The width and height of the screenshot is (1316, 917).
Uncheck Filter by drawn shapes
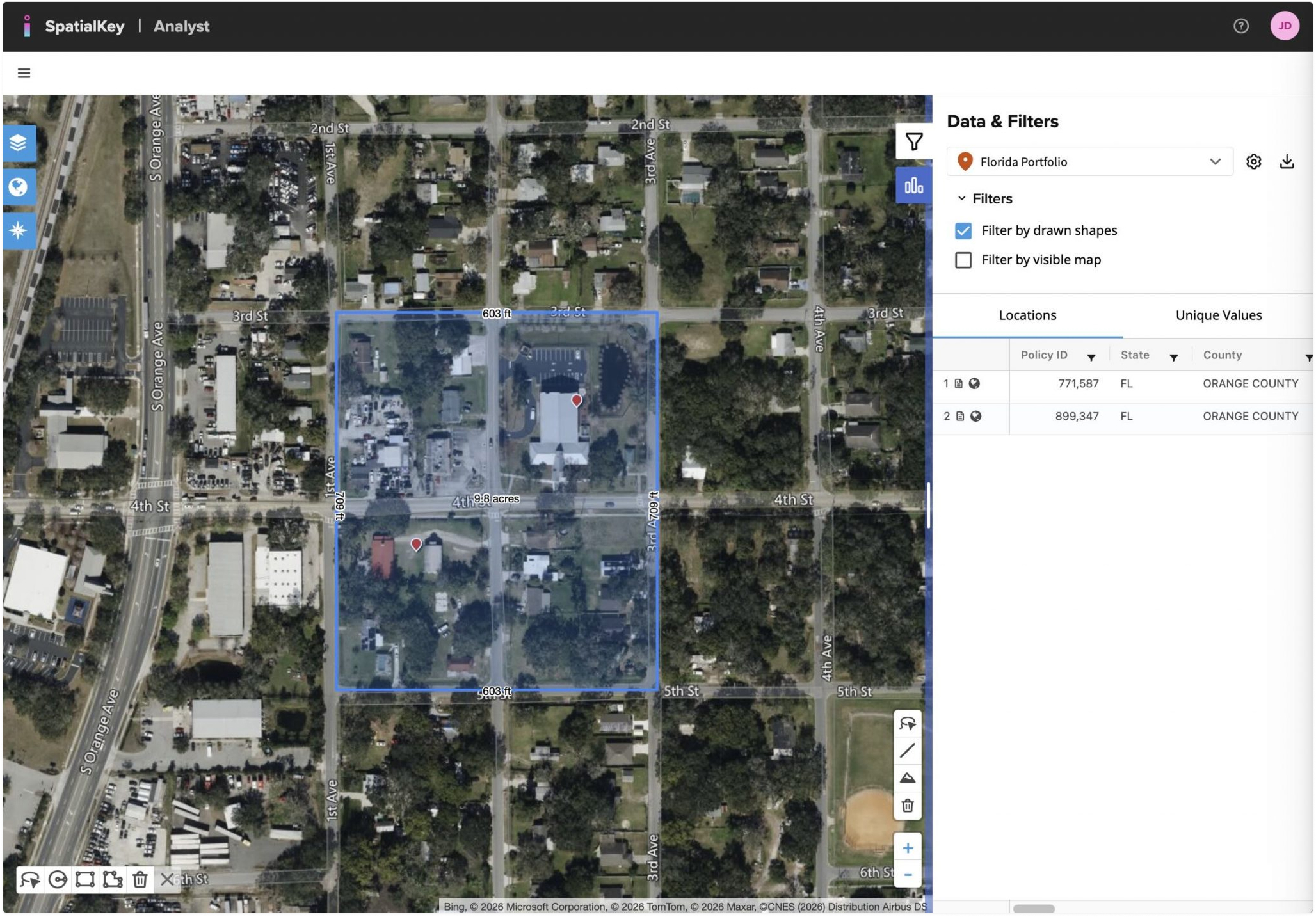[x=963, y=231]
